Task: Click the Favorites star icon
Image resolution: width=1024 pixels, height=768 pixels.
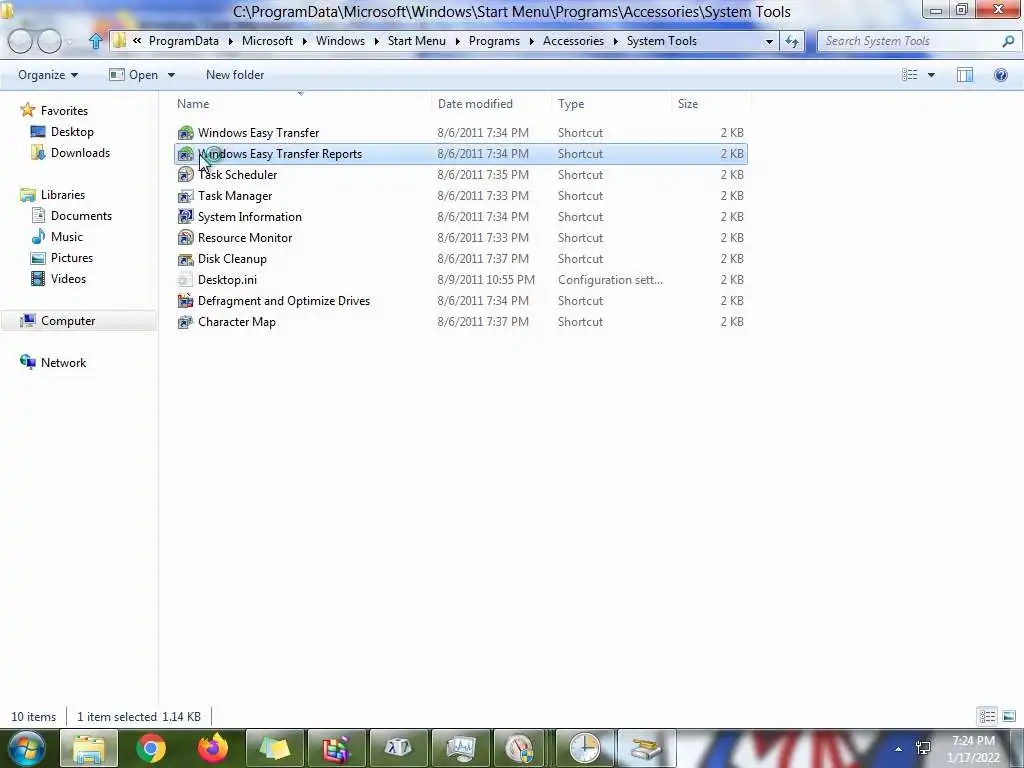Action: tap(27, 110)
